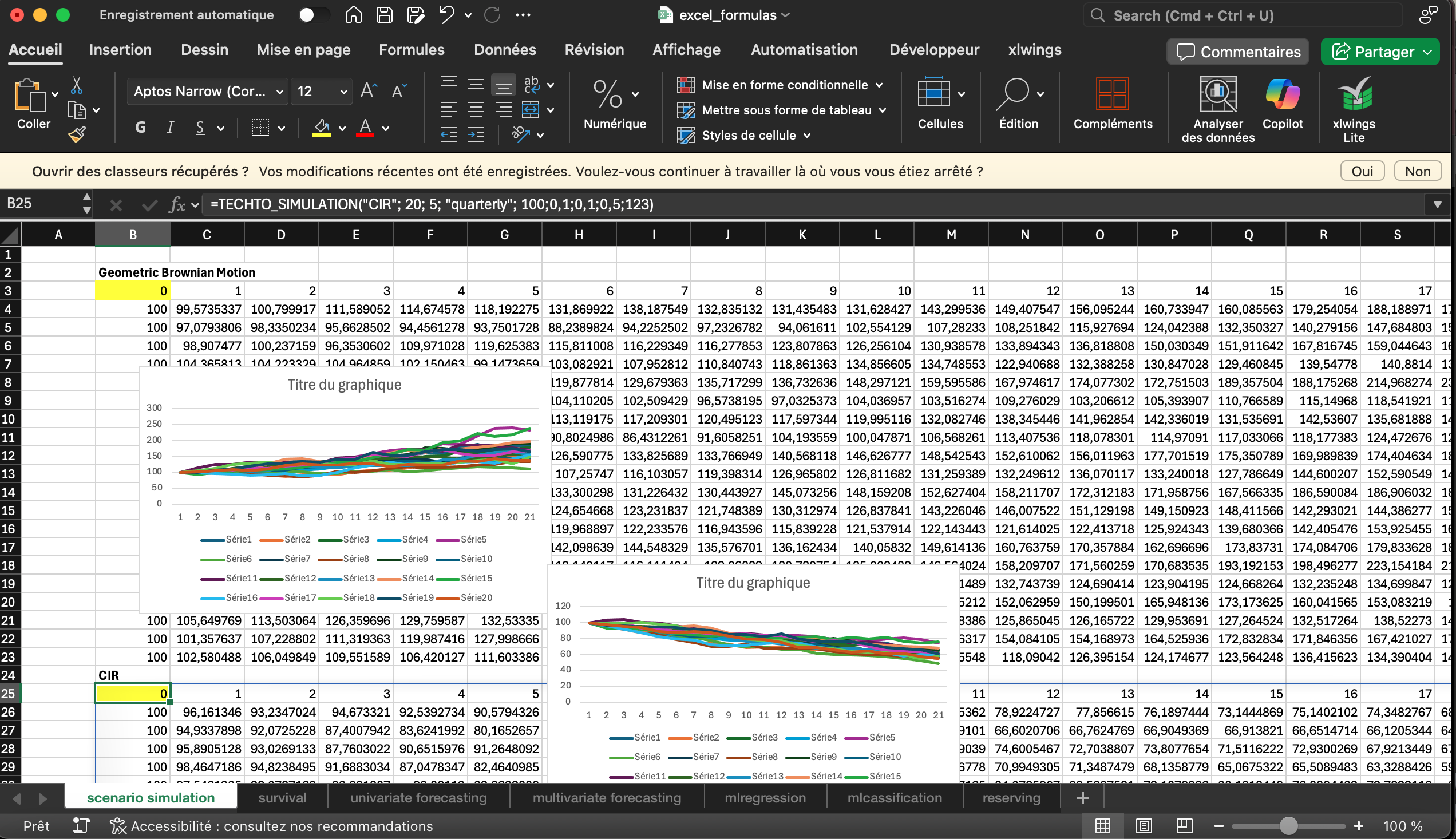This screenshot has height=839, width=1456.
Task: Open the Commentaires pane
Action: coord(1237,52)
